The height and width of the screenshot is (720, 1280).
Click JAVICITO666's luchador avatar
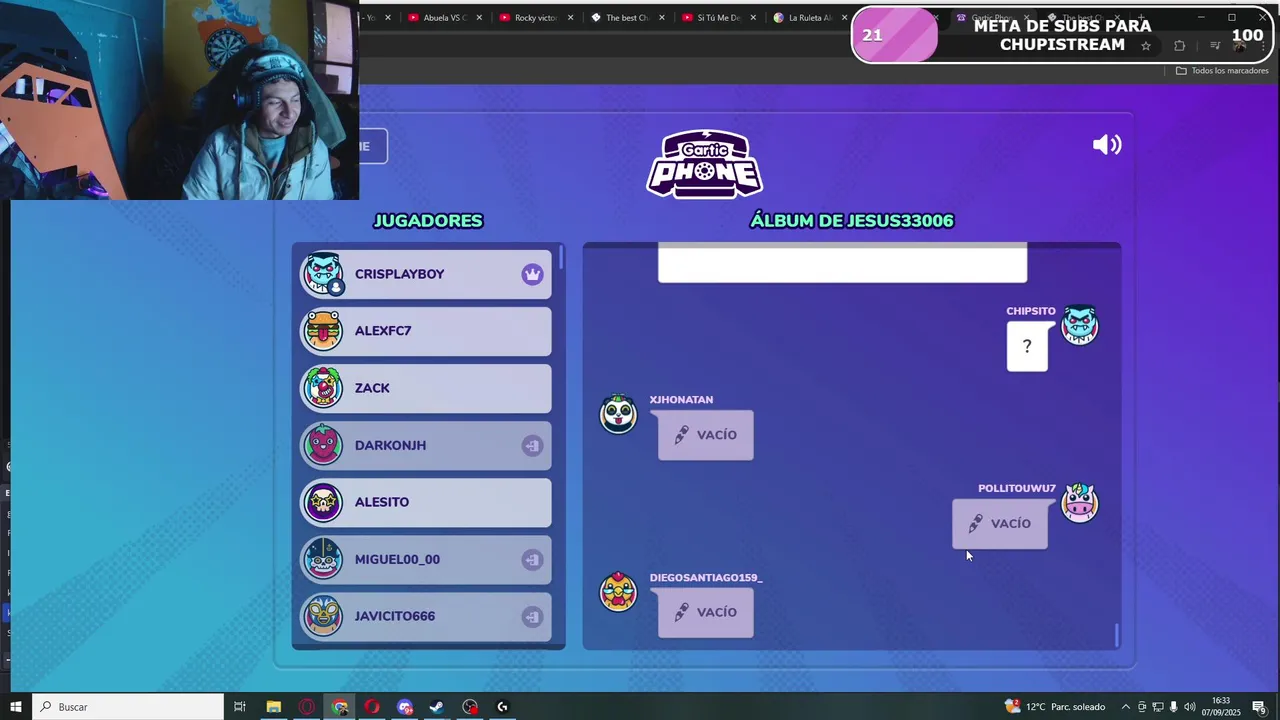coord(323,616)
